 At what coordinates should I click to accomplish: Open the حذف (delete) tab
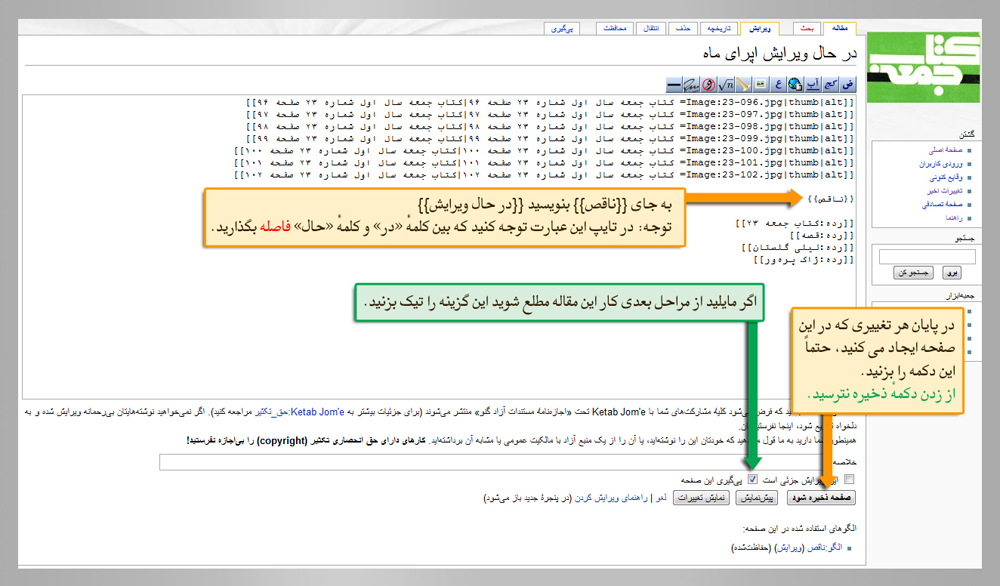point(683,29)
